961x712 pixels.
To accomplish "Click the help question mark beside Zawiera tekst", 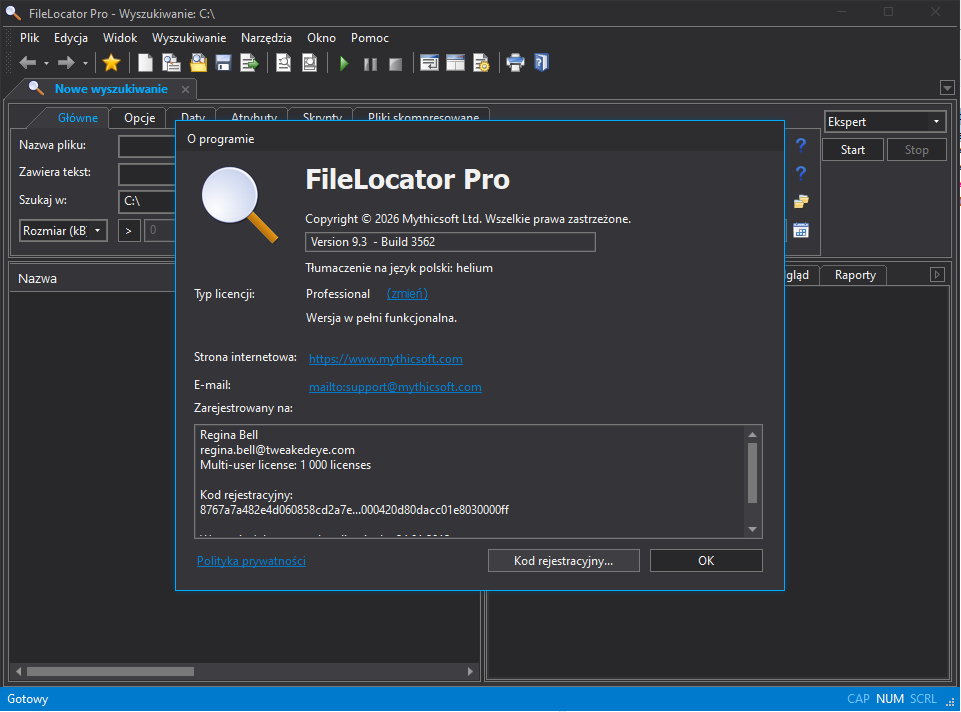I will [800, 173].
